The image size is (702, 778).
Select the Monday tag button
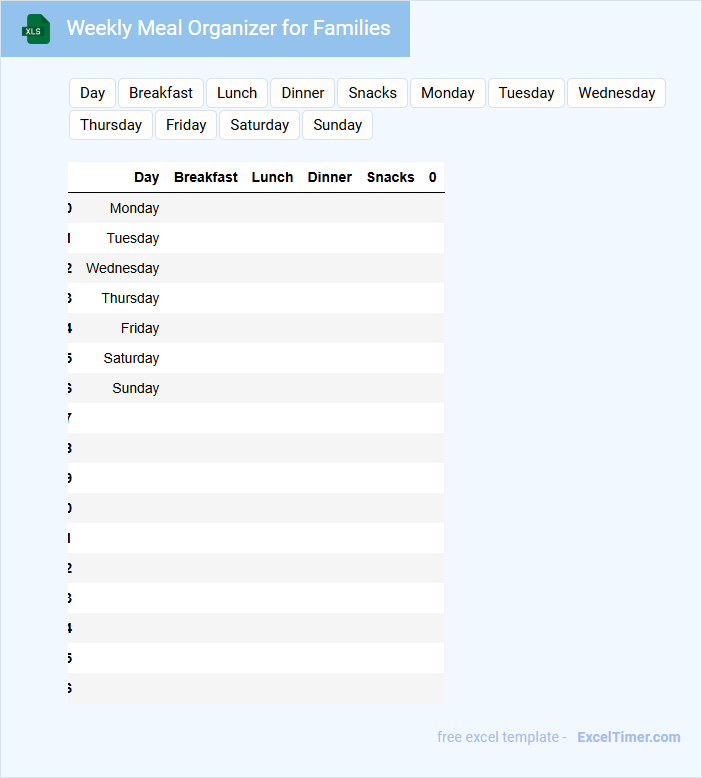click(447, 93)
